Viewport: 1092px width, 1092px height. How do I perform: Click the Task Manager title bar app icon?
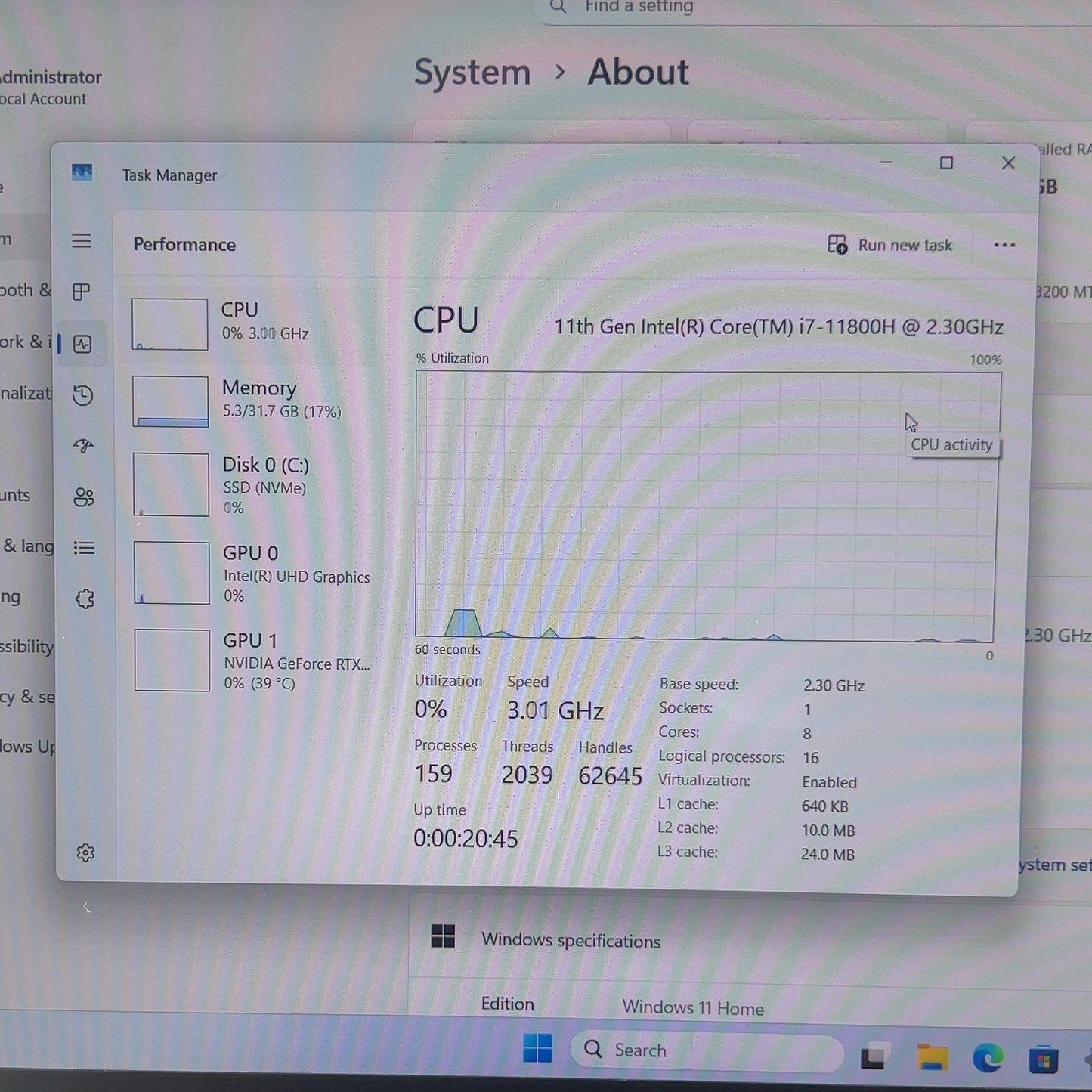tap(82, 173)
